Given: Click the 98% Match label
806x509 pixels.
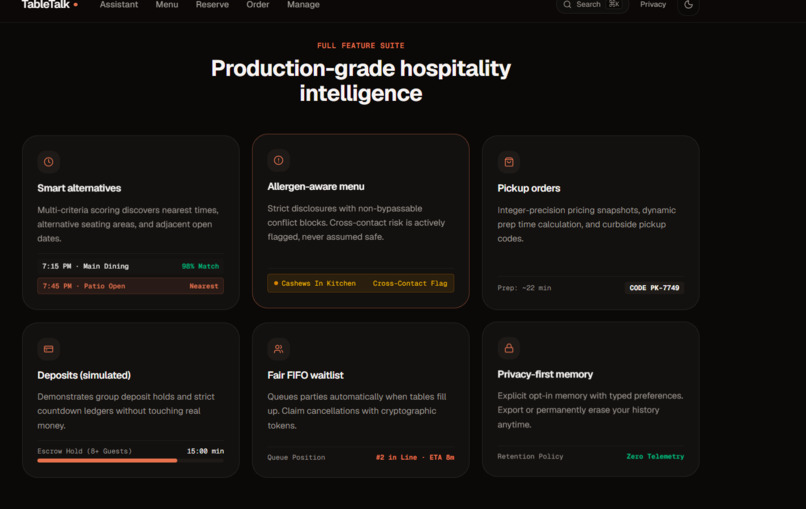Looking at the screenshot, I should pos(200,266).
